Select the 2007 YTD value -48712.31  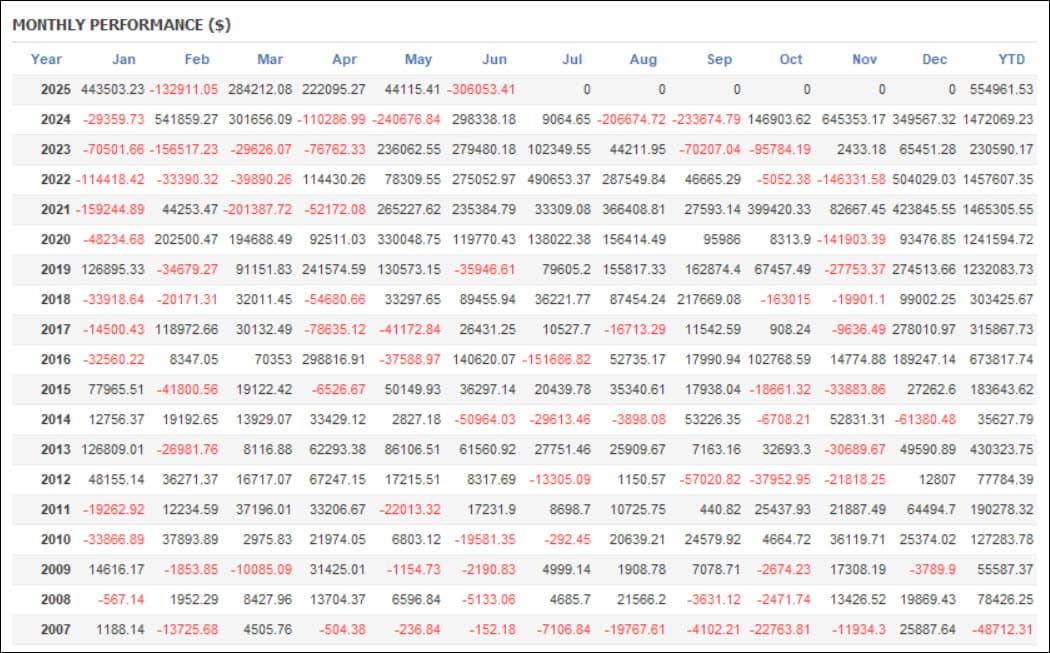coord(1001,629)
